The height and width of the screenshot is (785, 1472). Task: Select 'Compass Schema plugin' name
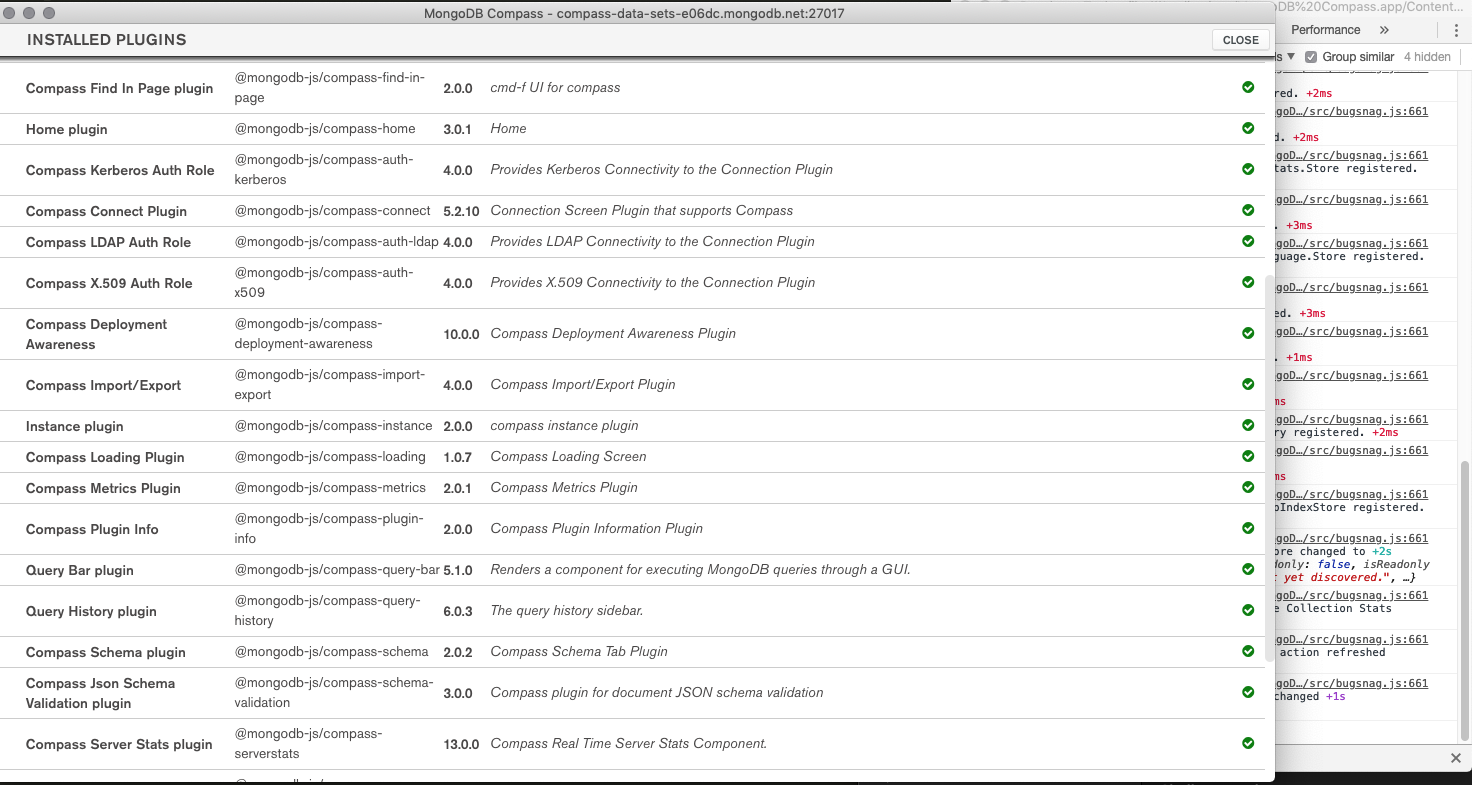106,652
